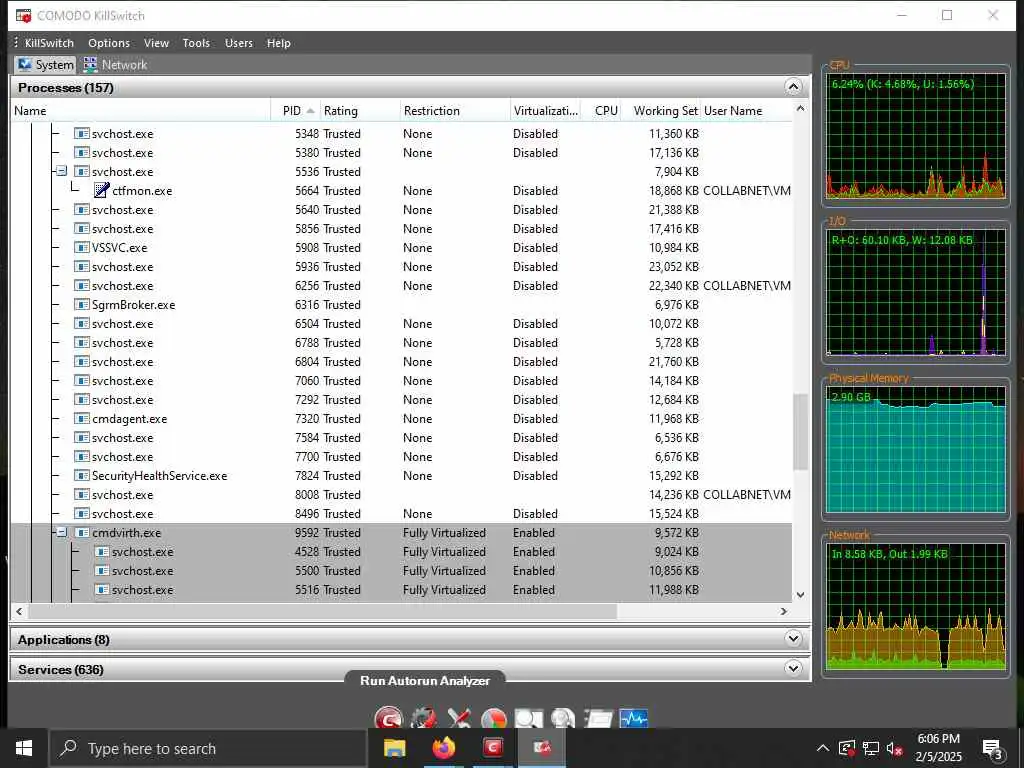Open the Windows Start menu

point(24,748)
